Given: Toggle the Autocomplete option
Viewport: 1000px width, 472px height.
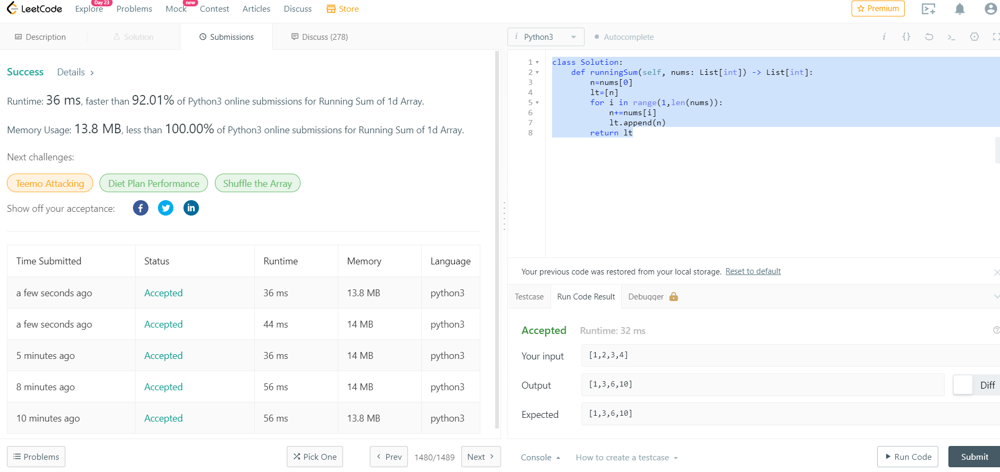Looking at the screenshot, I should 624,37.
